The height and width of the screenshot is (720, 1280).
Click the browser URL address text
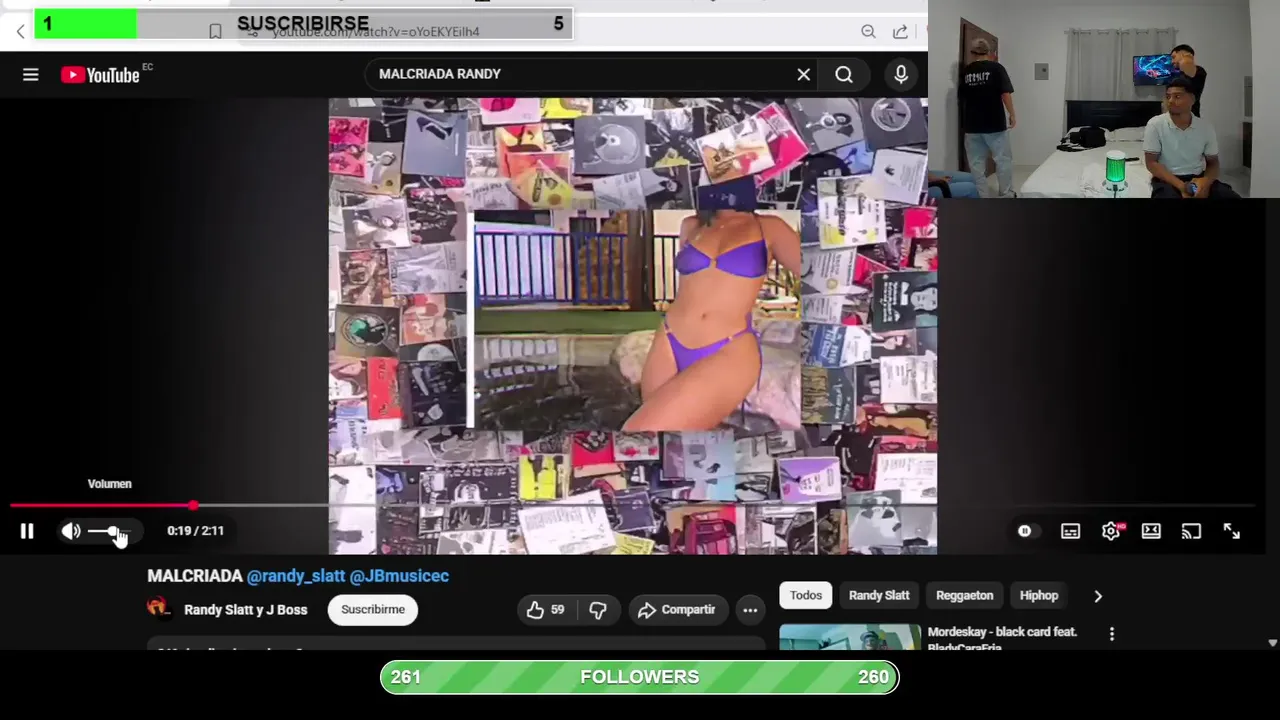(376, 32)
